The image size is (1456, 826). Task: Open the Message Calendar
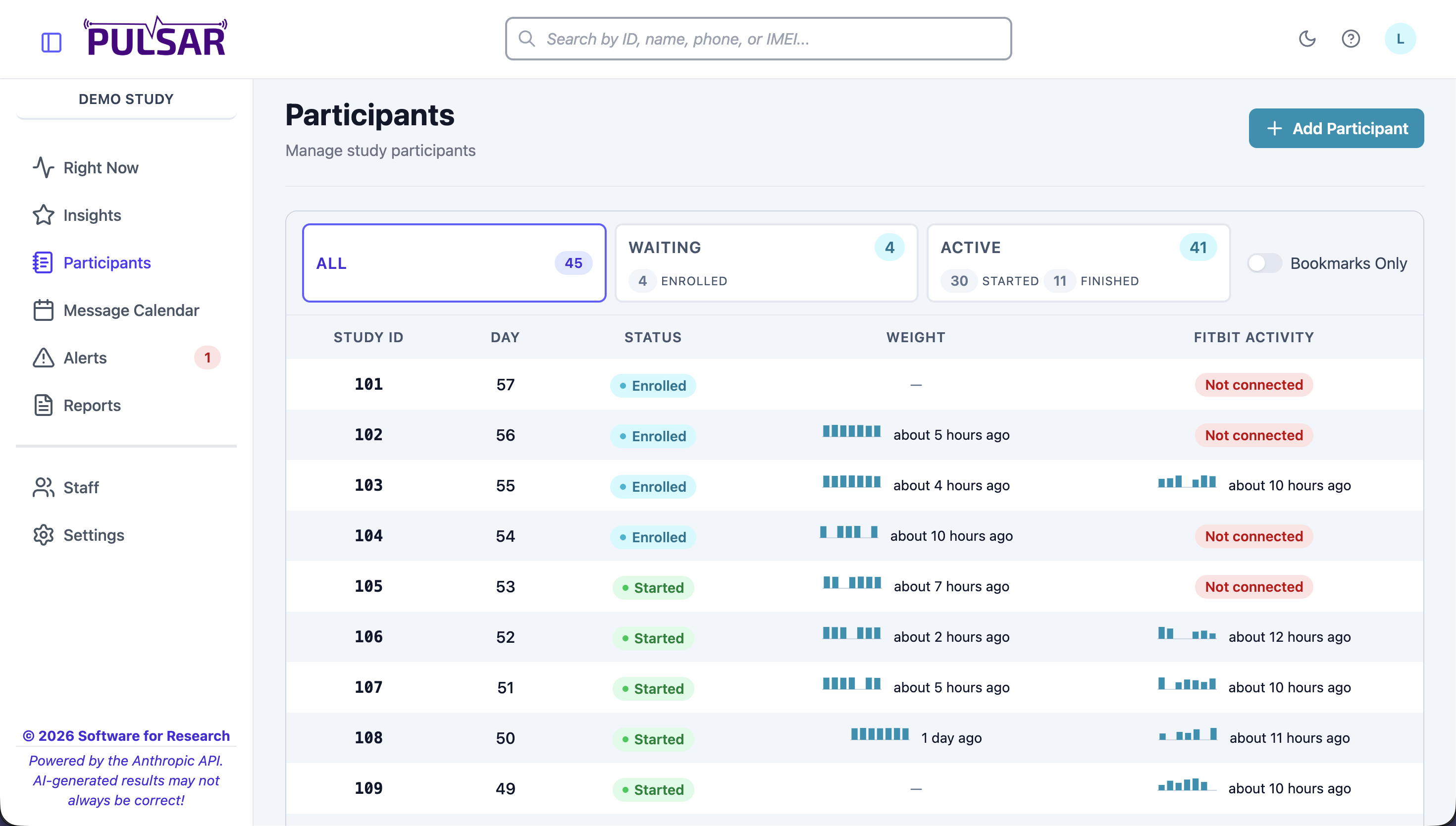click(x=131, y=310)
